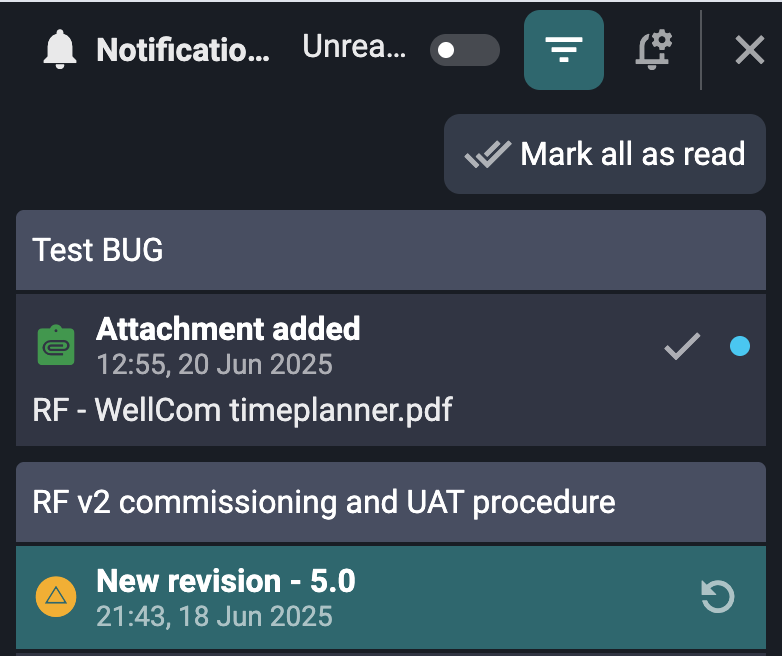782x656 pixels.
Task: Click the yellow triangle revision icon
Action: click(57, 597)
